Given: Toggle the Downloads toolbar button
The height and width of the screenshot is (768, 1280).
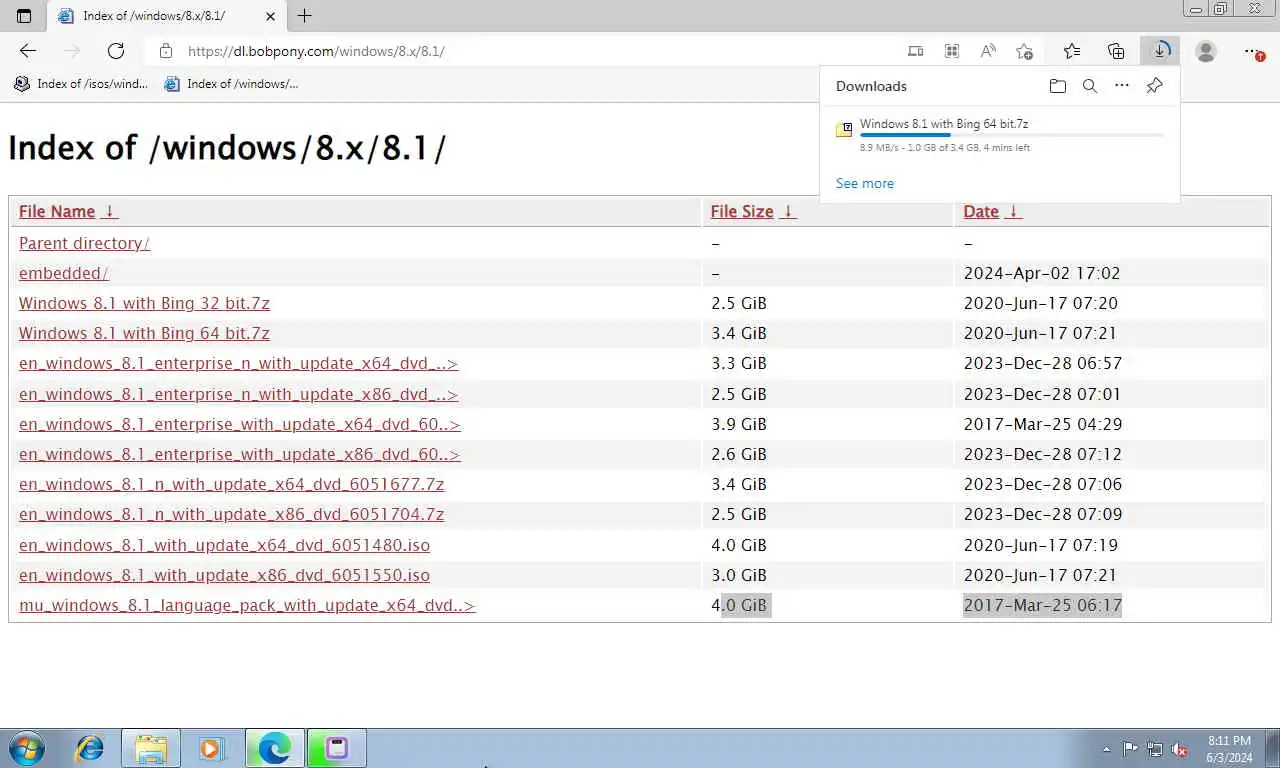Looking at the screenshot, I should (1160, 51).
